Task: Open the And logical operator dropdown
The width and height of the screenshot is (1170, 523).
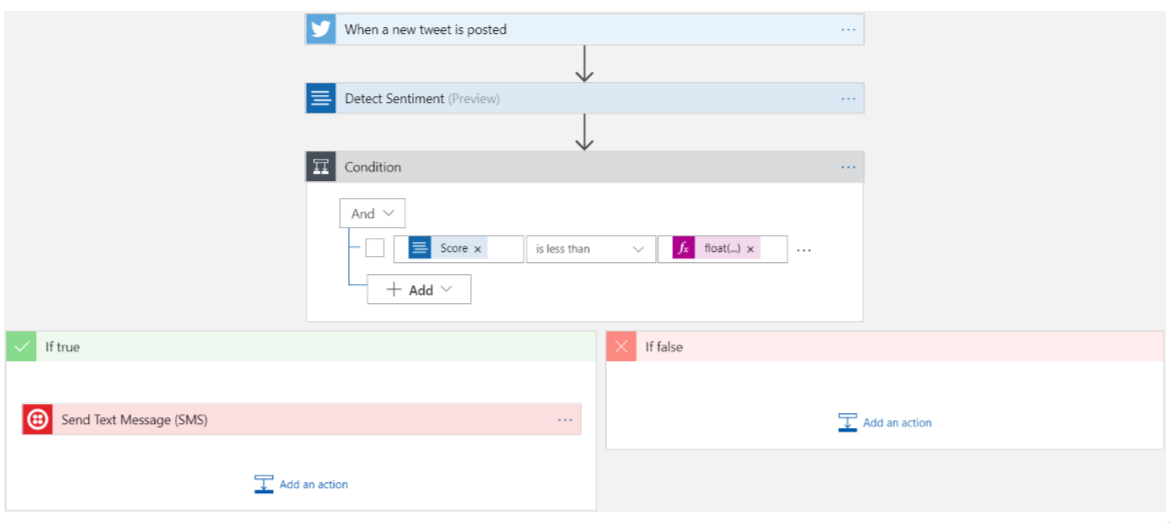Action: (x=373, y=214)
